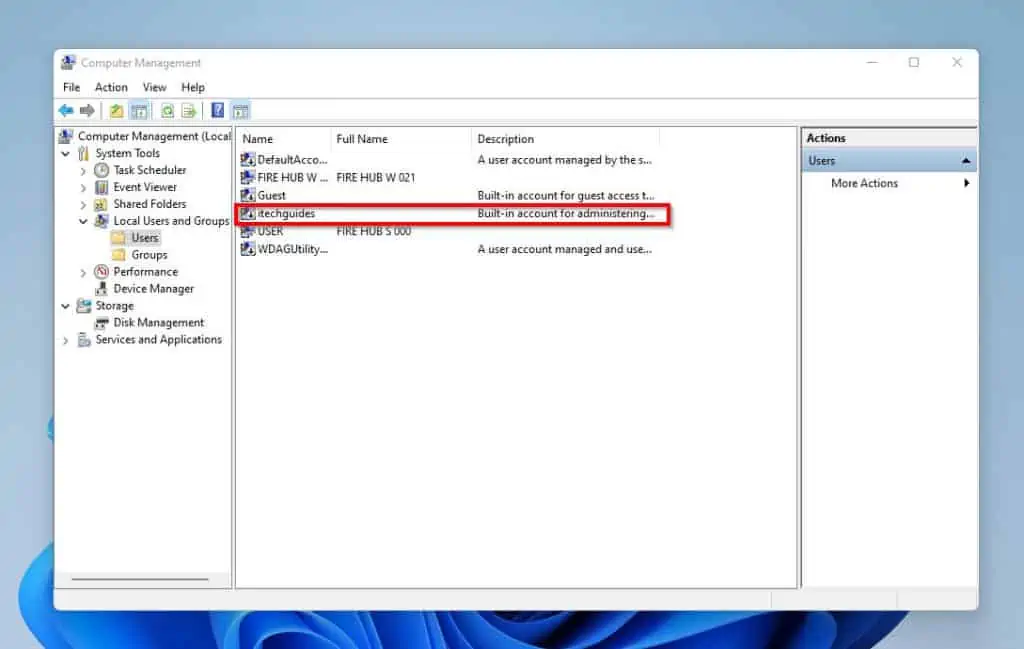Select the Disk Management icon in the tree
Viewport: 1024px width, 649px height.
[100, 322]
